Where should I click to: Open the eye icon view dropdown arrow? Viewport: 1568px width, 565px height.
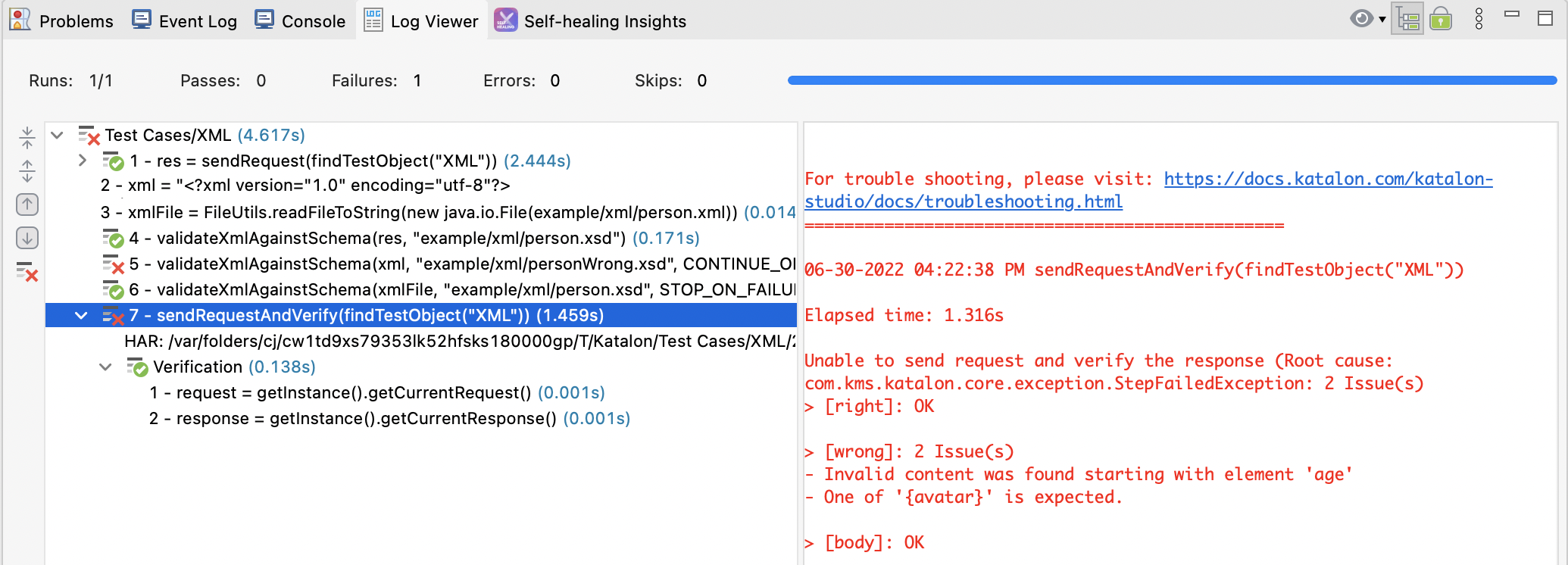[1382, 19]
